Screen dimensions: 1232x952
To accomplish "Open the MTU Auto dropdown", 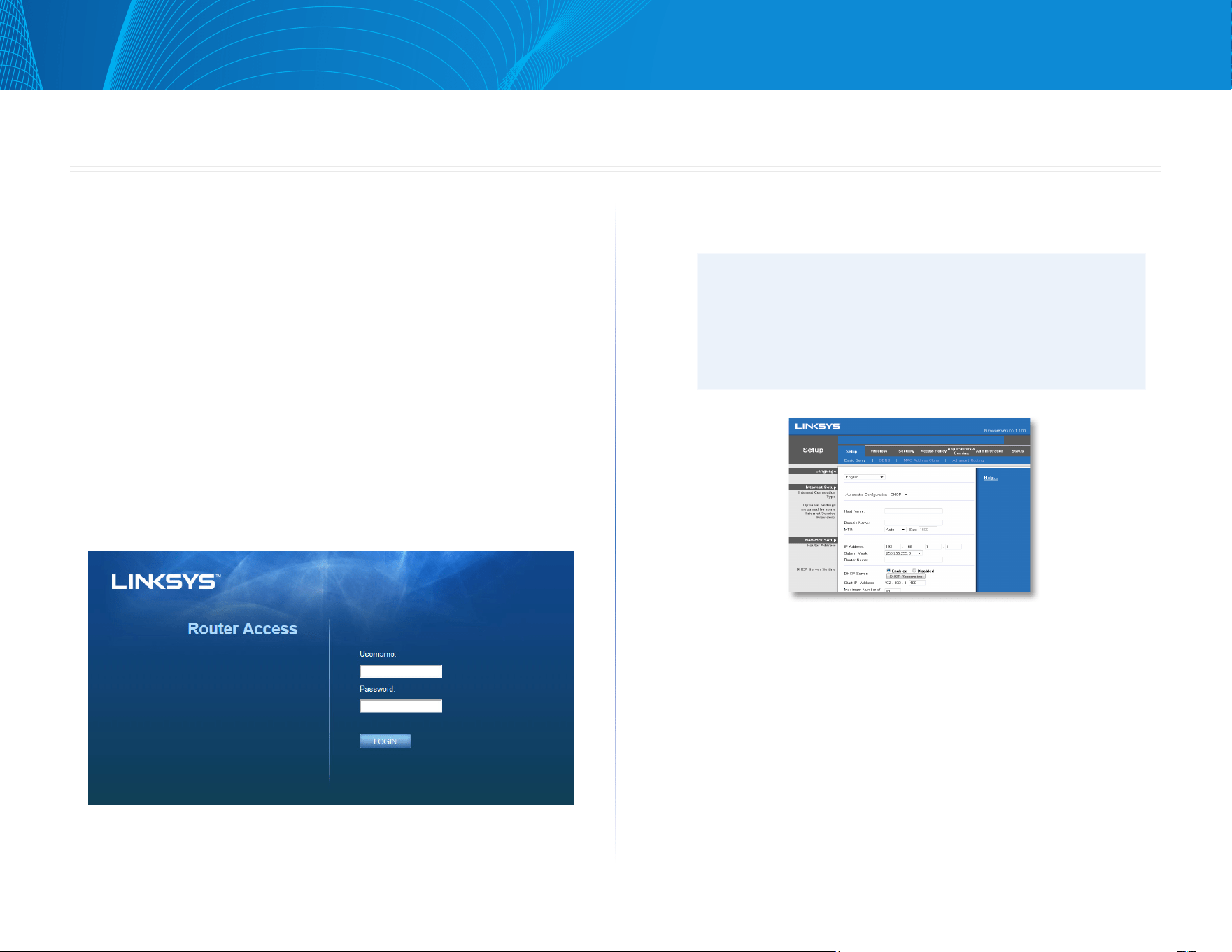I will coord(895,530).
